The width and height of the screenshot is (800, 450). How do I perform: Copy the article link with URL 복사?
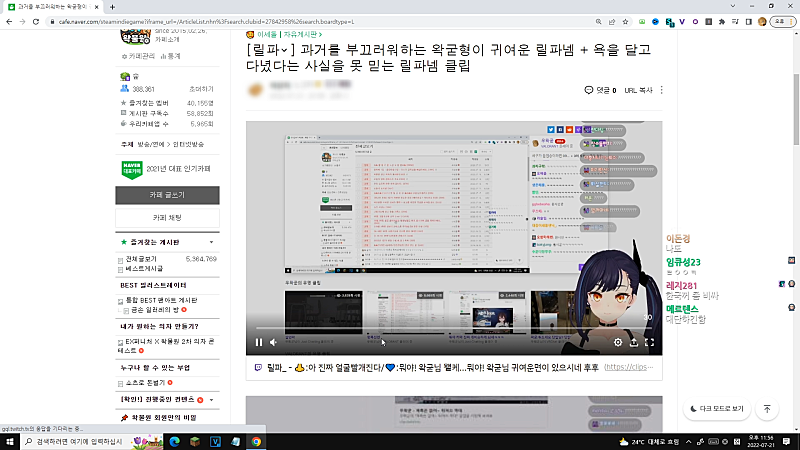click(638, 90)
